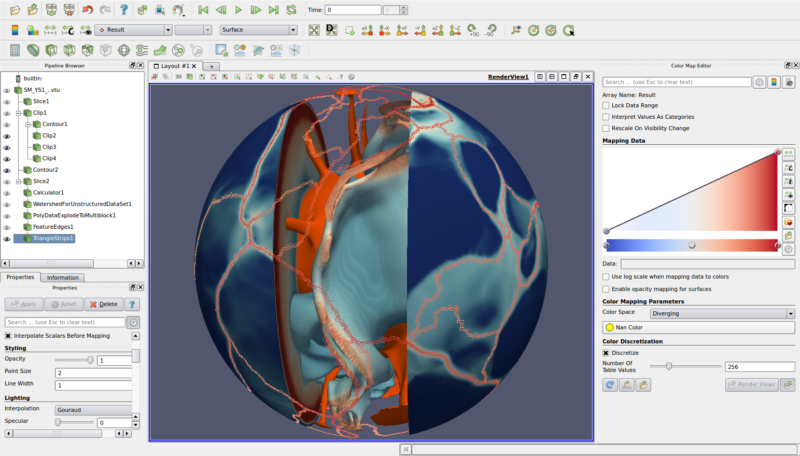
Task: Toggle visibility of Slice1 in pipeline
Action: coord(7,101)
